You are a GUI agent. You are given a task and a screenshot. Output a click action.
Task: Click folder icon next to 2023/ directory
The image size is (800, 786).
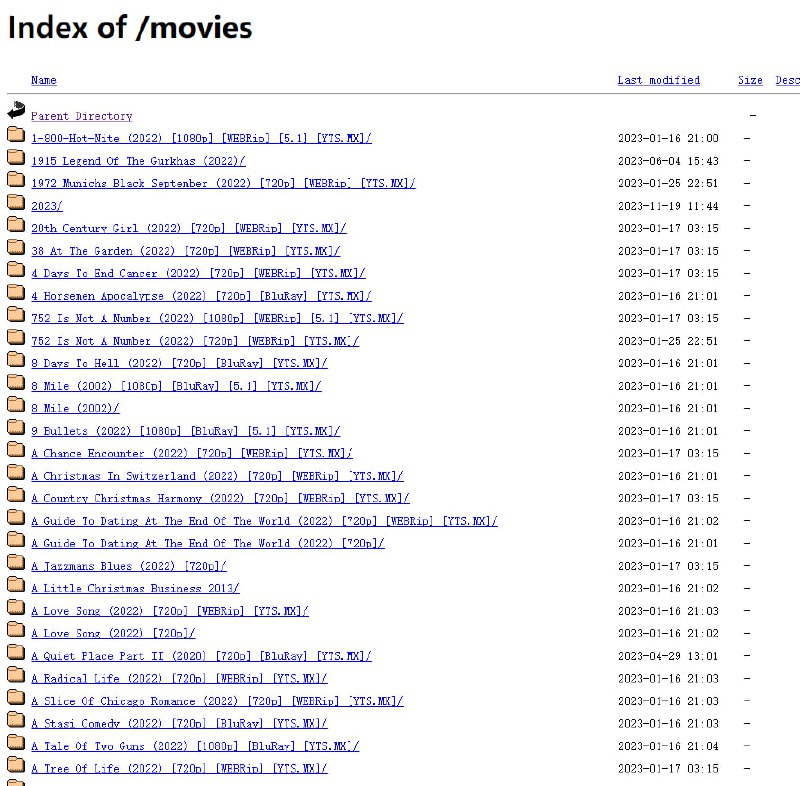coord(15,204)
